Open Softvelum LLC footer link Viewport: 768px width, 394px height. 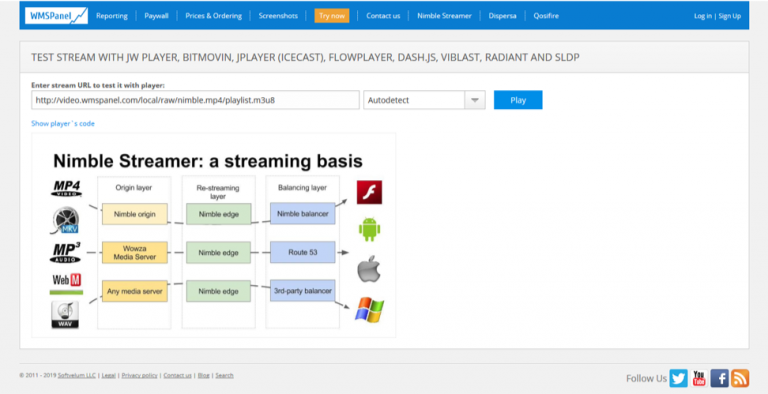[77, 375]
